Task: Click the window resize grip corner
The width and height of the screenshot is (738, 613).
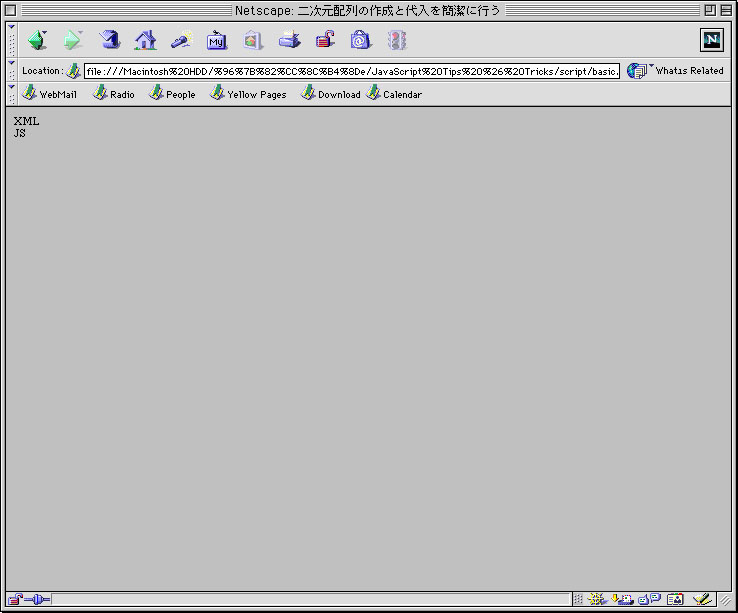Action: 725,599
